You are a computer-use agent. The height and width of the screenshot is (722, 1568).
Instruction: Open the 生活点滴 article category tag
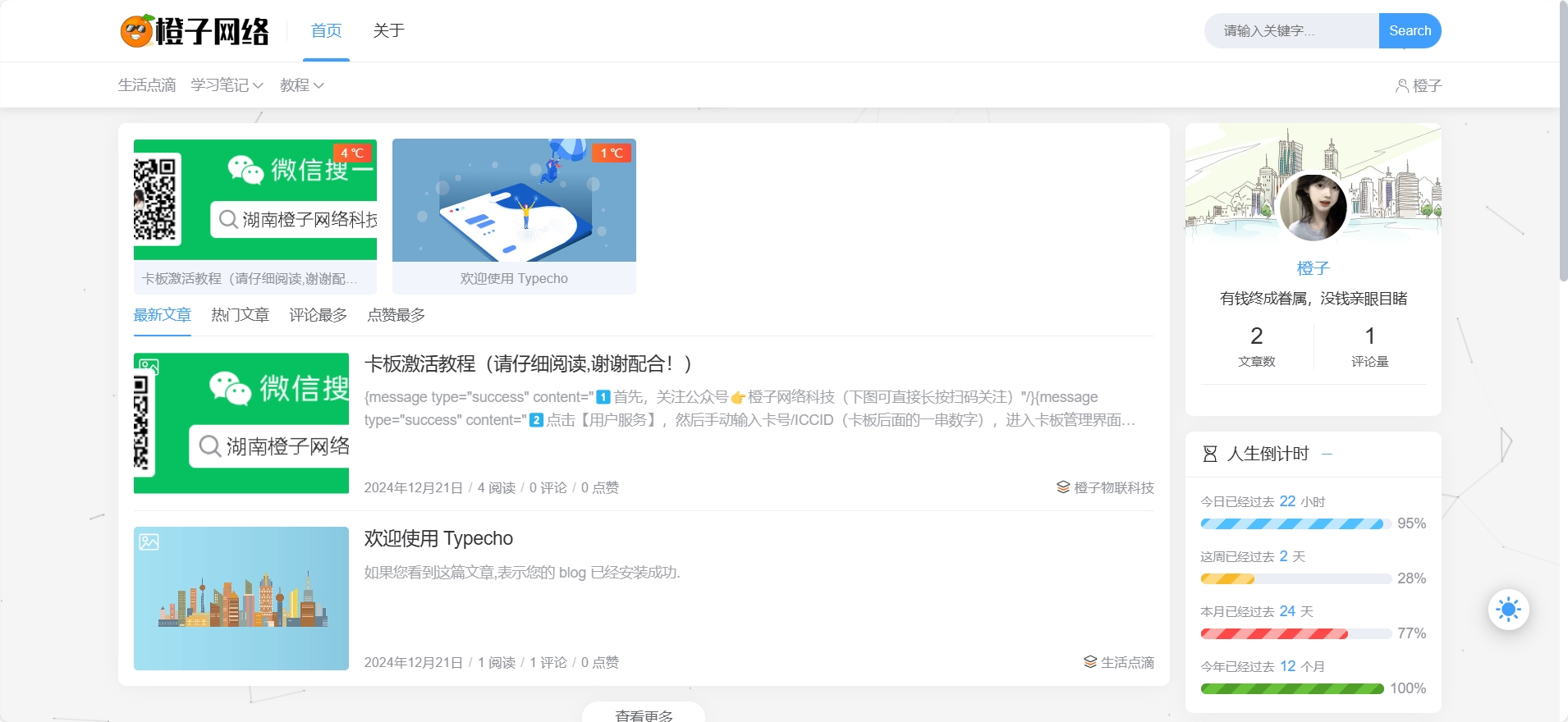(x=1127, y=662)
